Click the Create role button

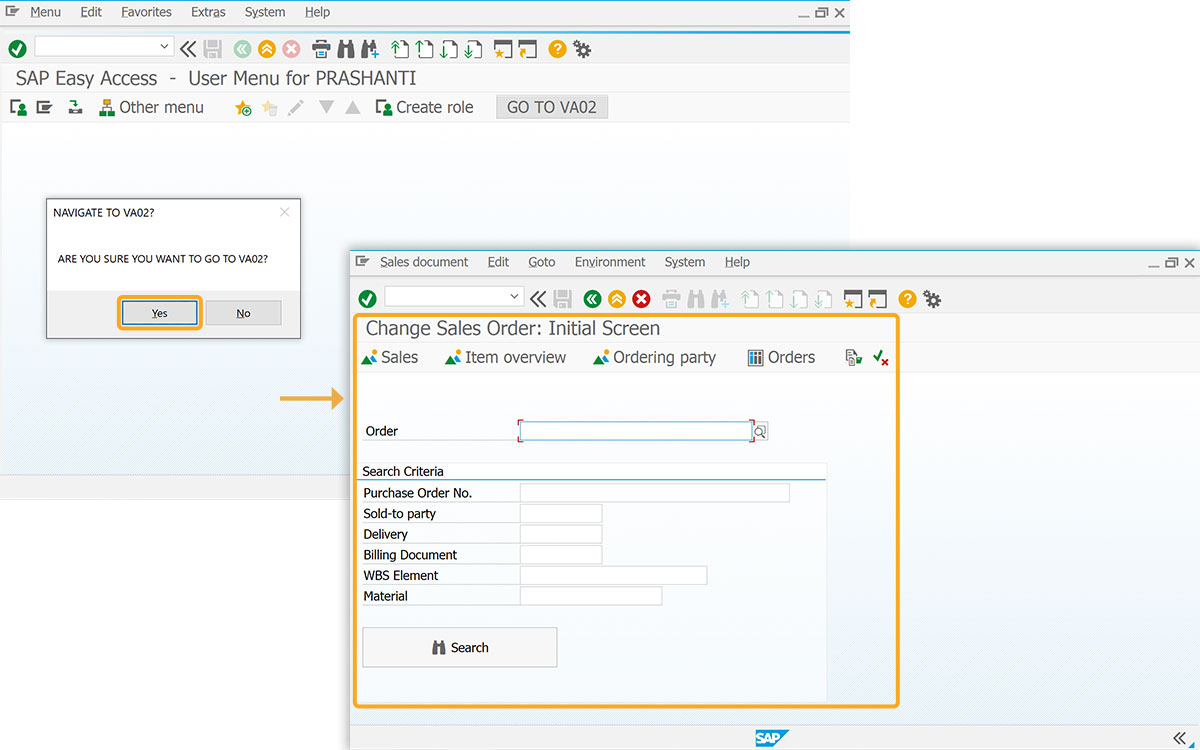424,107
